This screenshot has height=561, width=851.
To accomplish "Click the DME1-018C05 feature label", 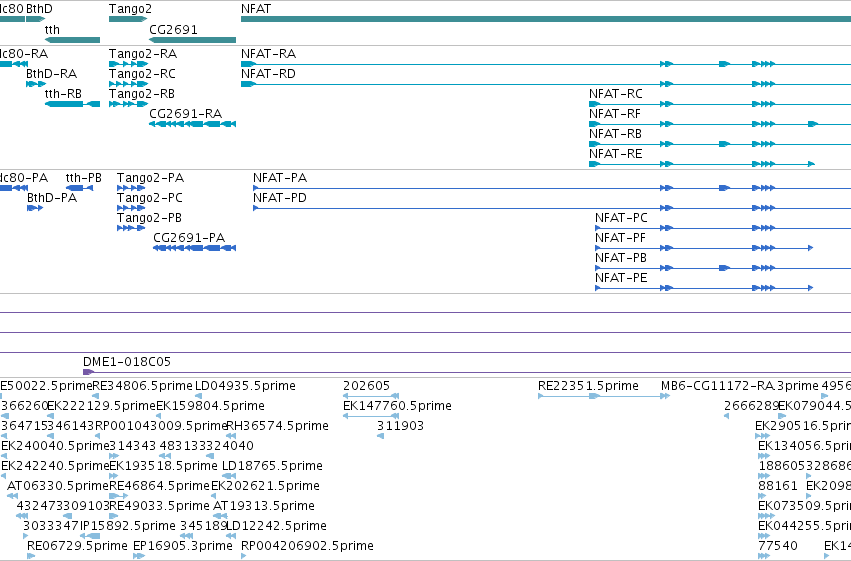I will point(127,362).
